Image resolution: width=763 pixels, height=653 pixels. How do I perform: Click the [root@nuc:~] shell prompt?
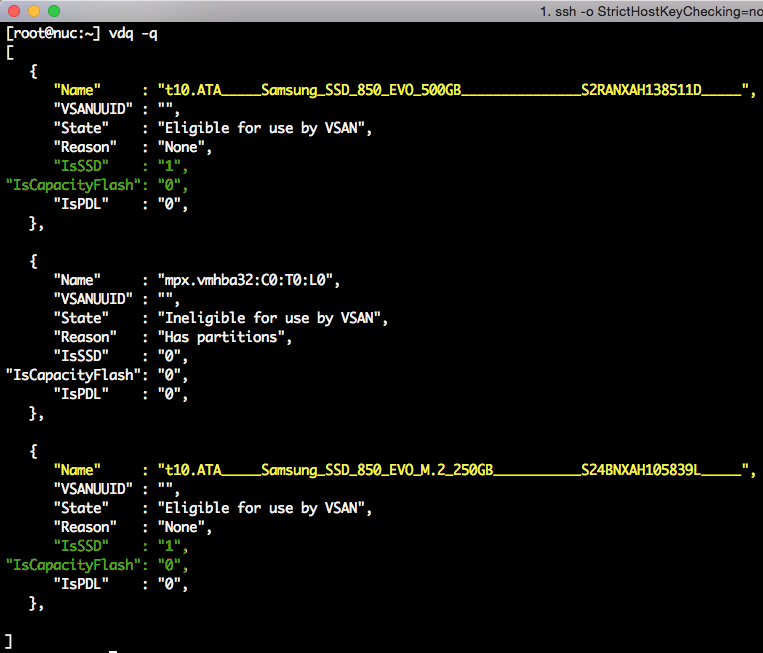point(53,33)
